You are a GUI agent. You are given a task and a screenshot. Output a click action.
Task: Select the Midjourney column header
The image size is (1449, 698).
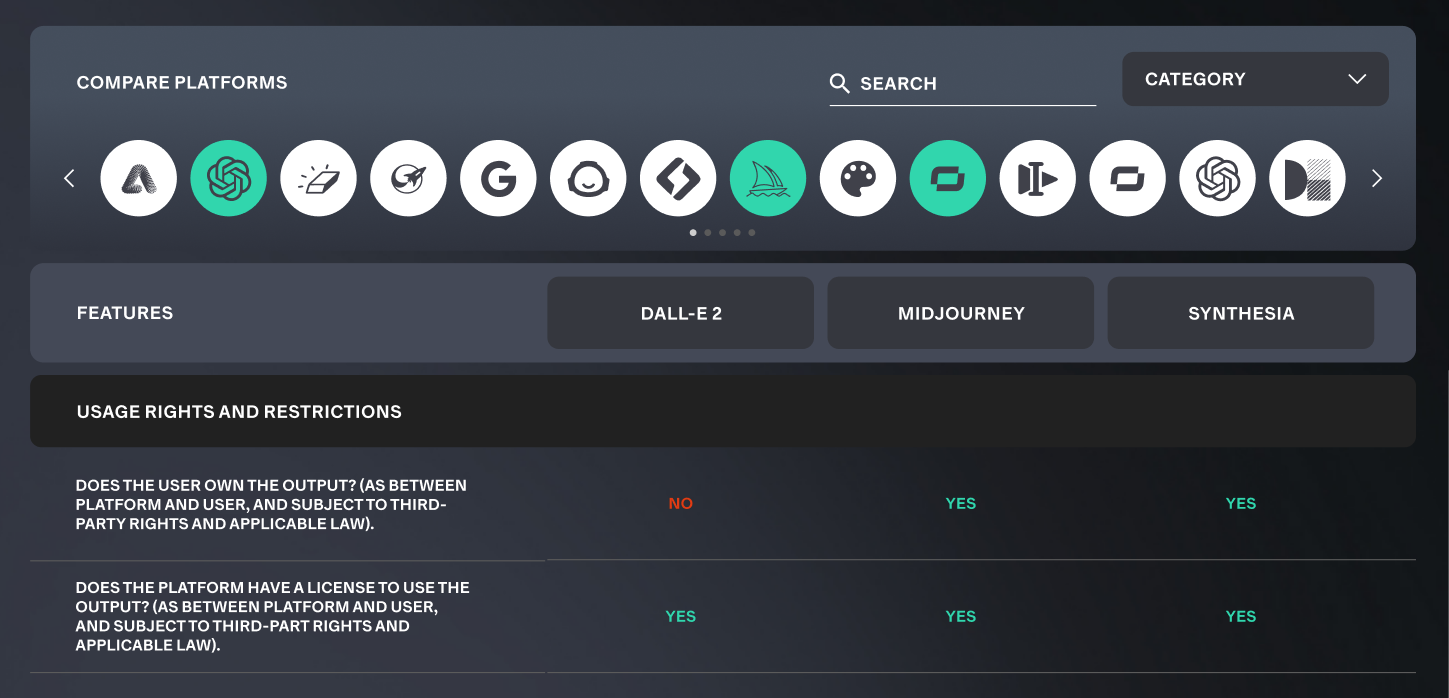tap(961, 313)
